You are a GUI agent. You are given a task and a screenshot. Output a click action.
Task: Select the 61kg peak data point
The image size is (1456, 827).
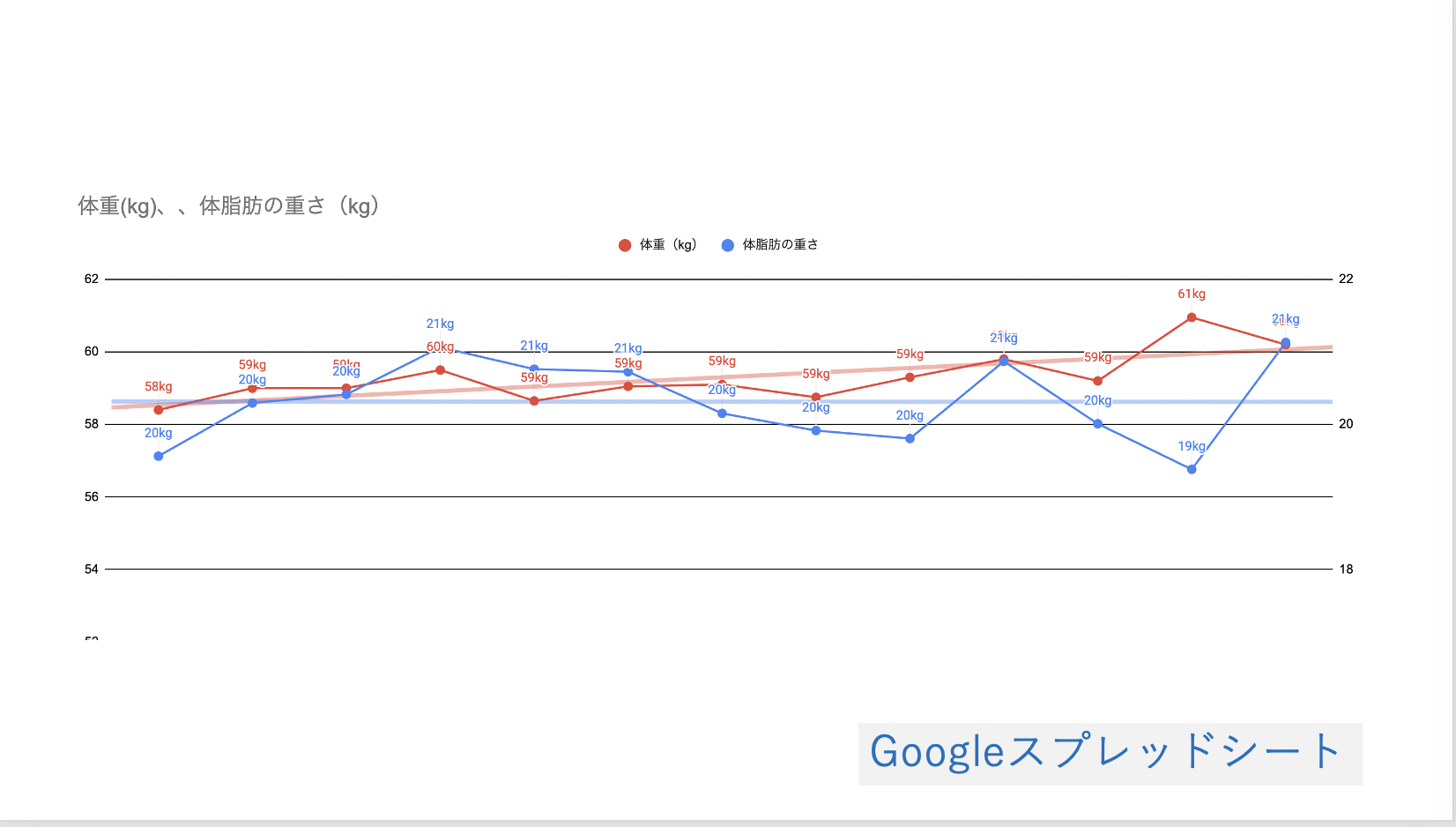click(1192, 317)
